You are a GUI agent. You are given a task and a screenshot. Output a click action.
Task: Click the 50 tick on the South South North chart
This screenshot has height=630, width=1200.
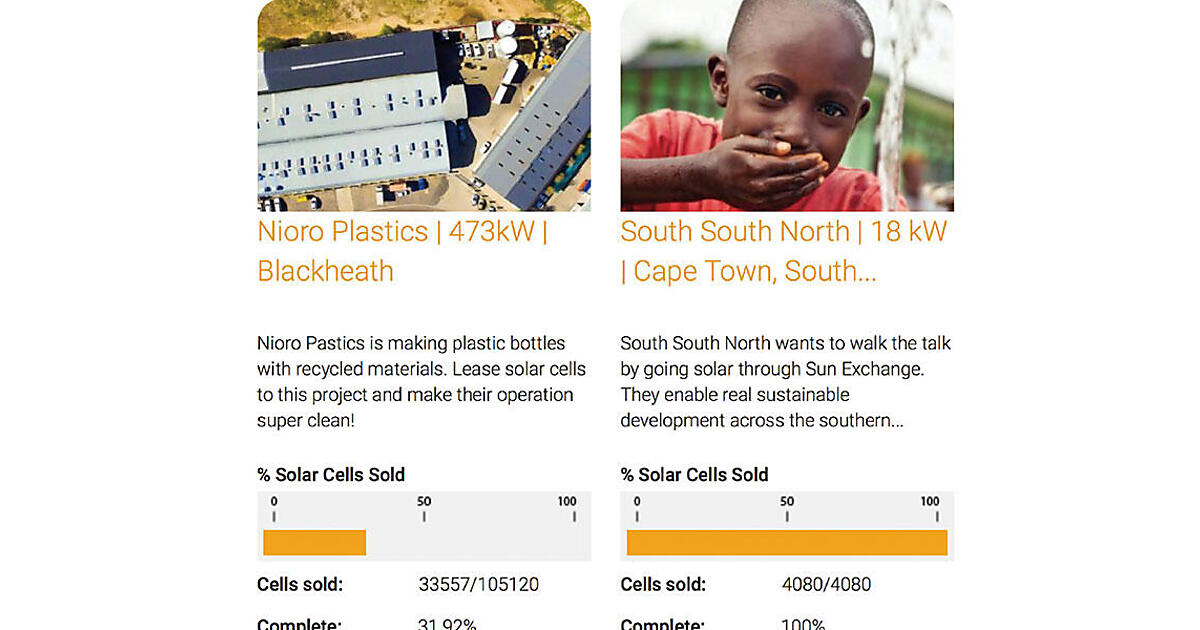click(x=787, y=509)
